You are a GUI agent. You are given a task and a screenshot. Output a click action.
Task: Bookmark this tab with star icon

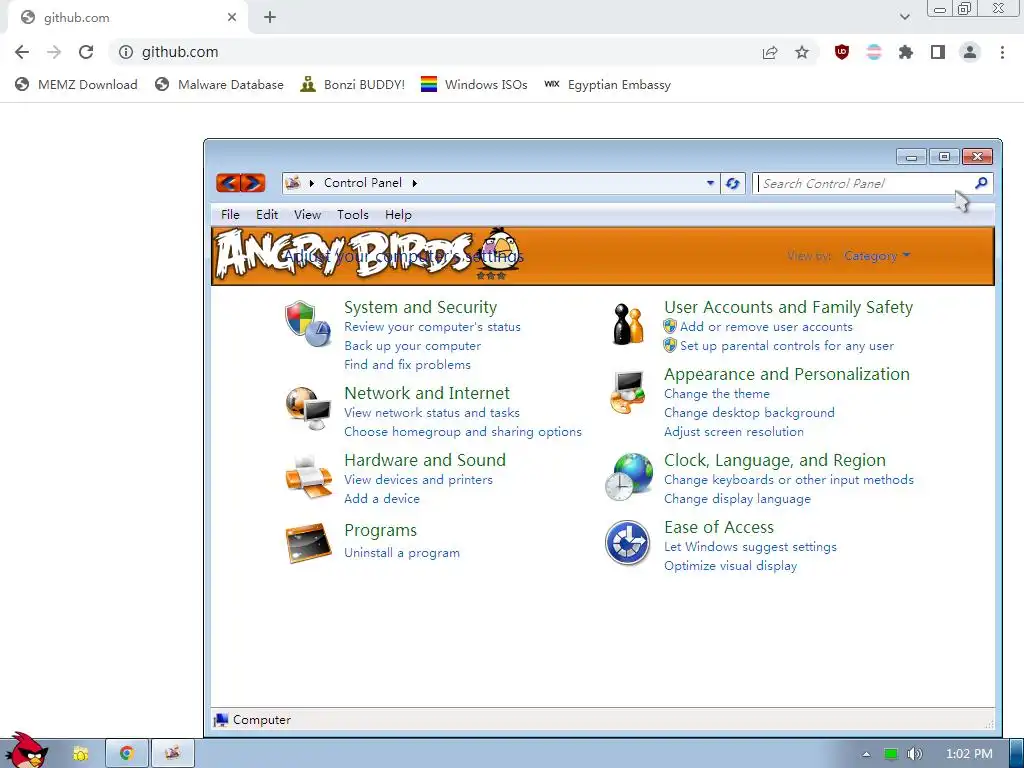point(802,52)
